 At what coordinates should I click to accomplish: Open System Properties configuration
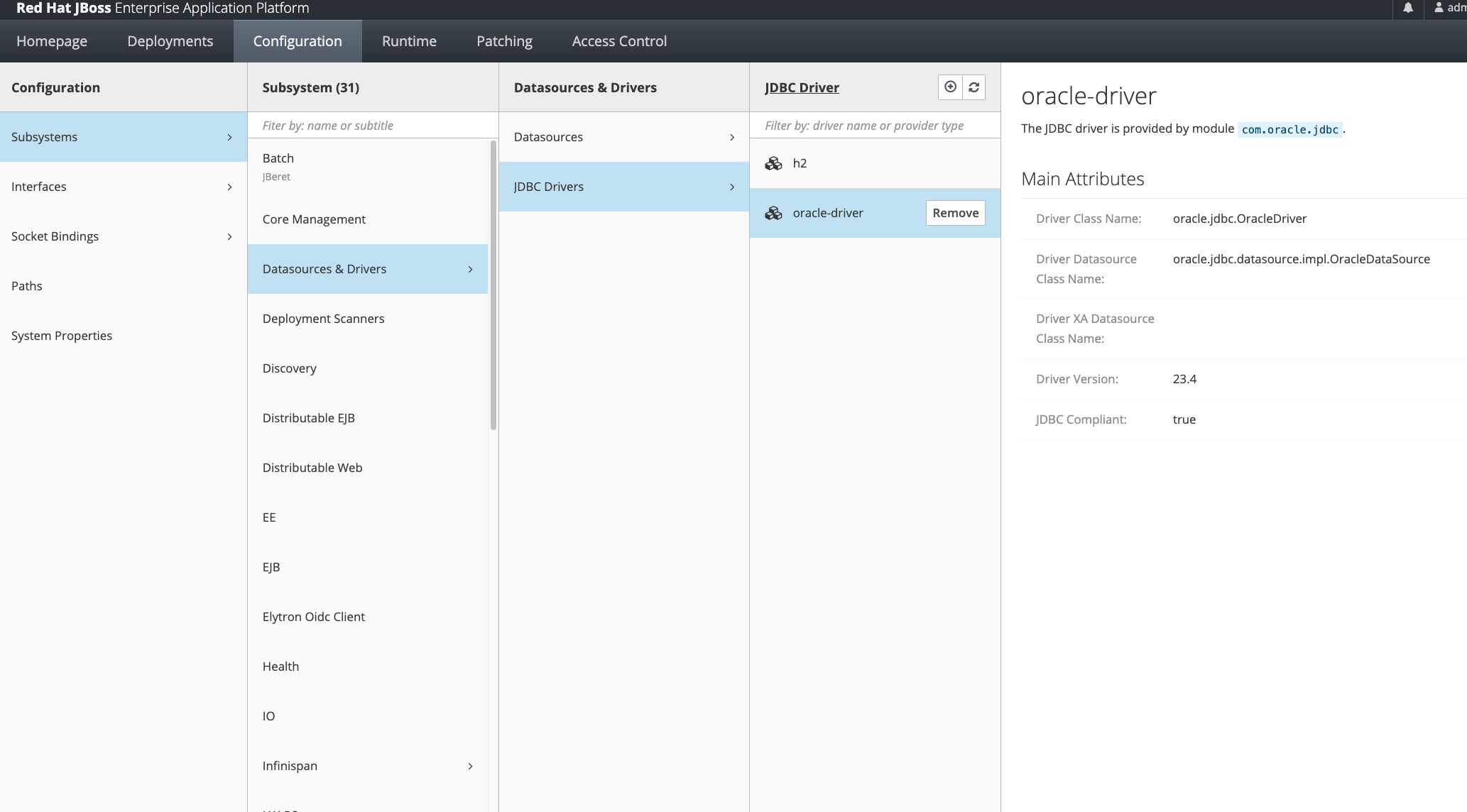(62, 335)
